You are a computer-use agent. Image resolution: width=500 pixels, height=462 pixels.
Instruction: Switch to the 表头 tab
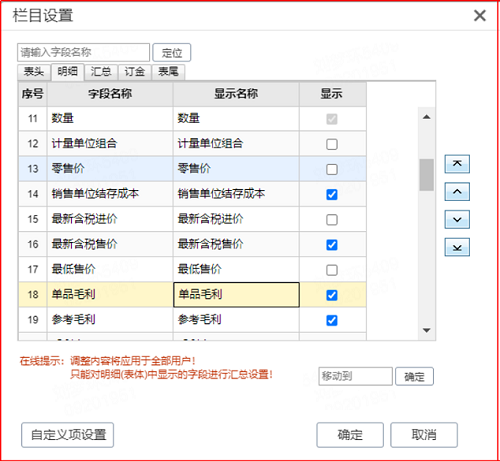(x=34, y=72)
